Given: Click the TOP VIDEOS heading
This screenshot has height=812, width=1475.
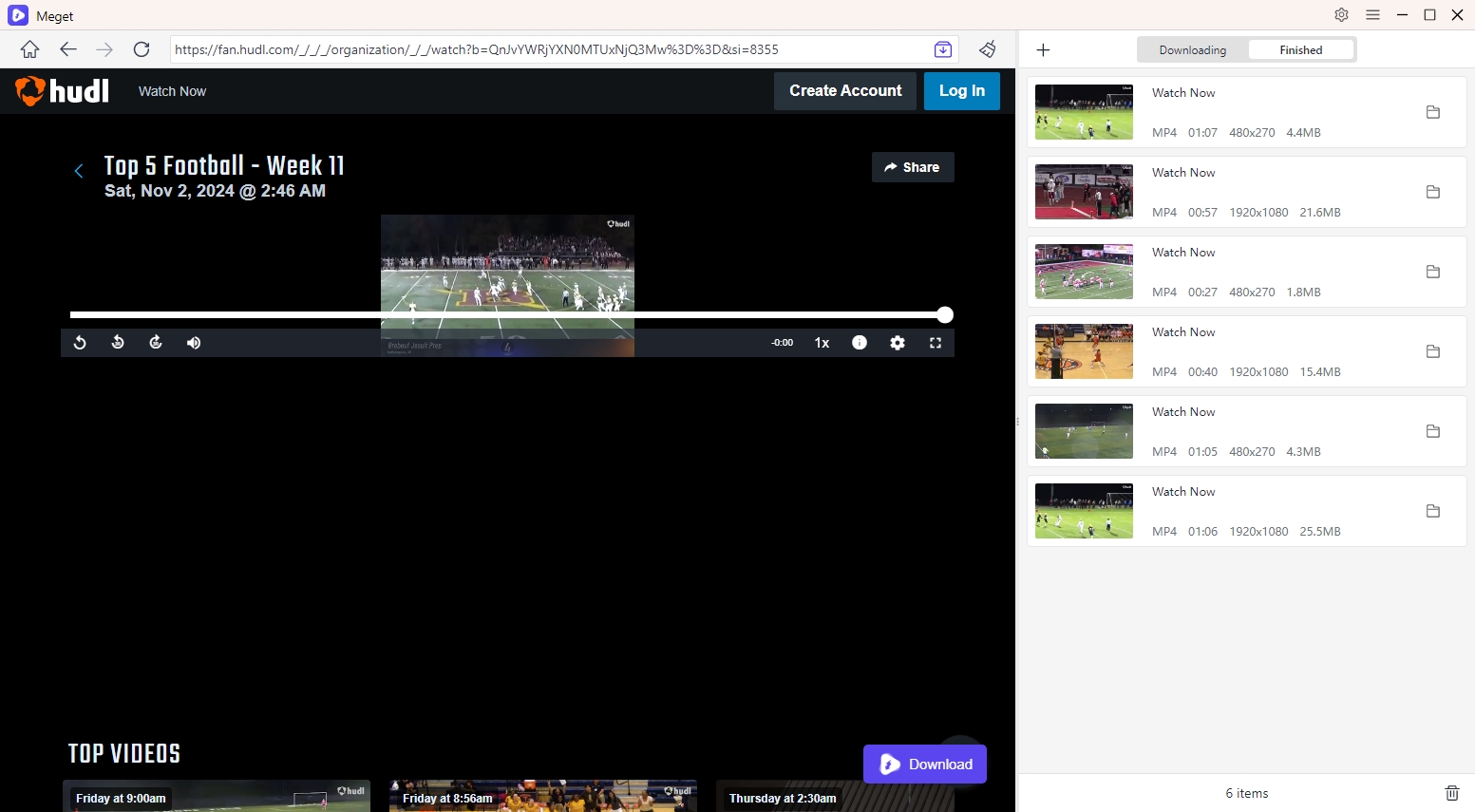Looking at the screenshot, I should pyautogui.click(x=124, y=754).
